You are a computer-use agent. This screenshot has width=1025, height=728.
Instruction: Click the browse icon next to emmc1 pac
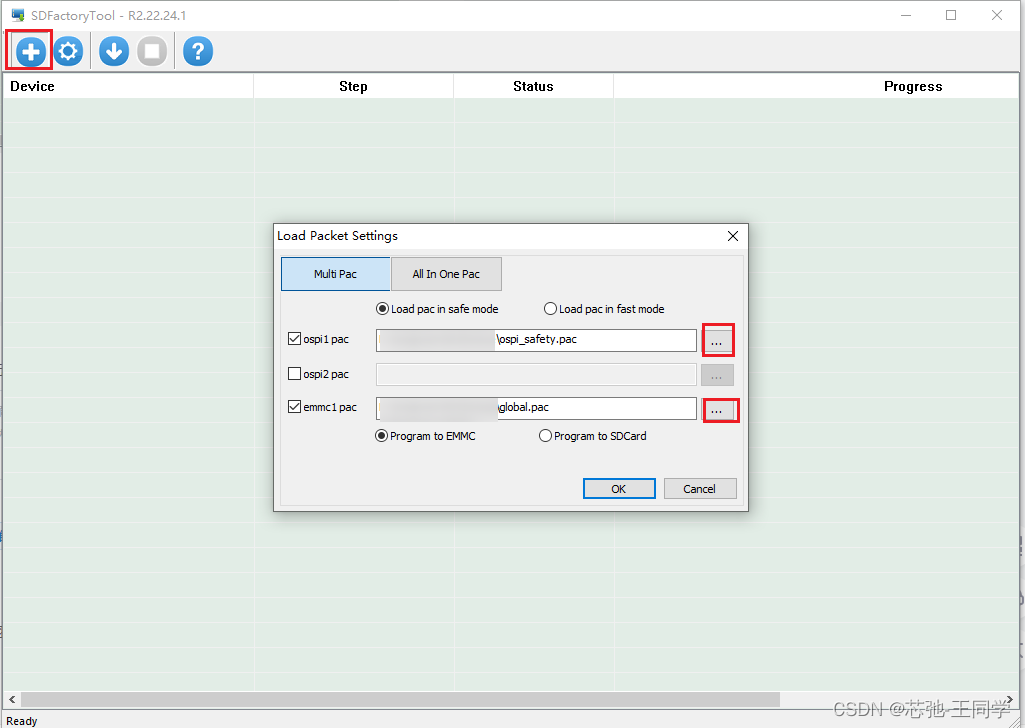(x=720, y=409)
